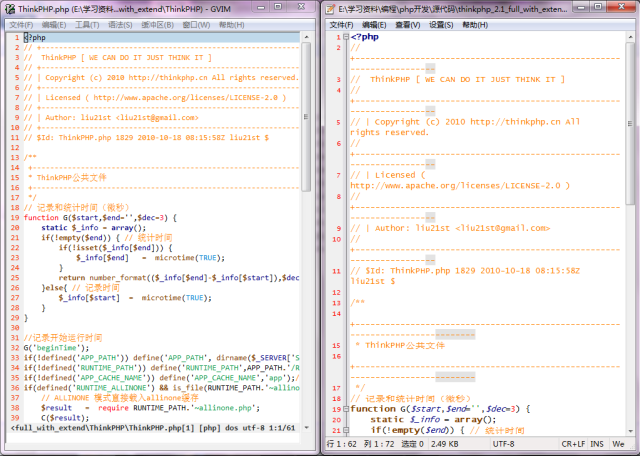
Task: Click the CR+LF line ending indicator
Action: pyautogui.click(x=575, y=443)
